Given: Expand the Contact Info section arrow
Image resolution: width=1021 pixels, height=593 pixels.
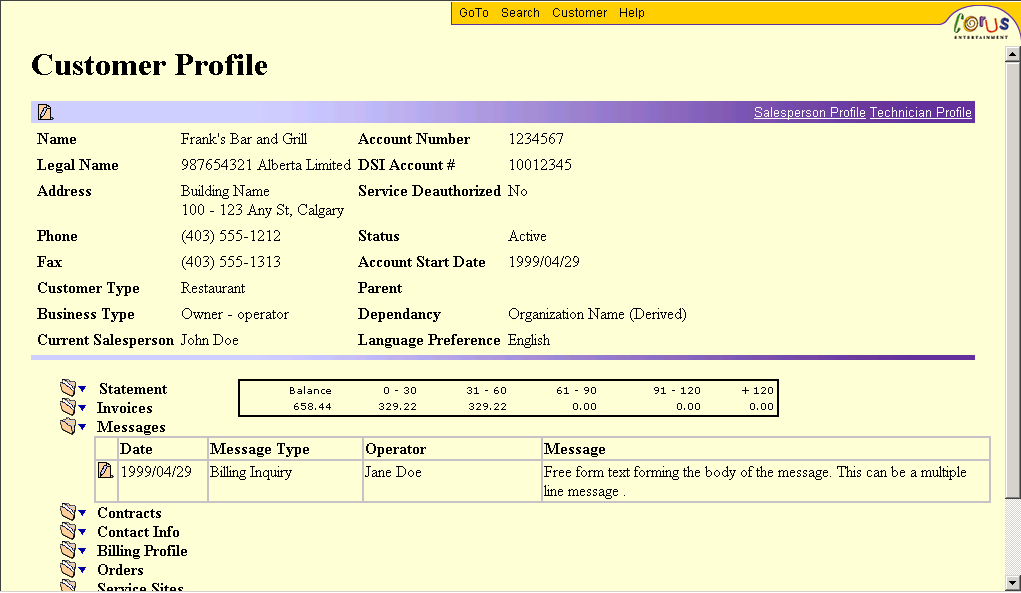Looking at the screenshot, I should pyautogui.click(x=83, y=532).
